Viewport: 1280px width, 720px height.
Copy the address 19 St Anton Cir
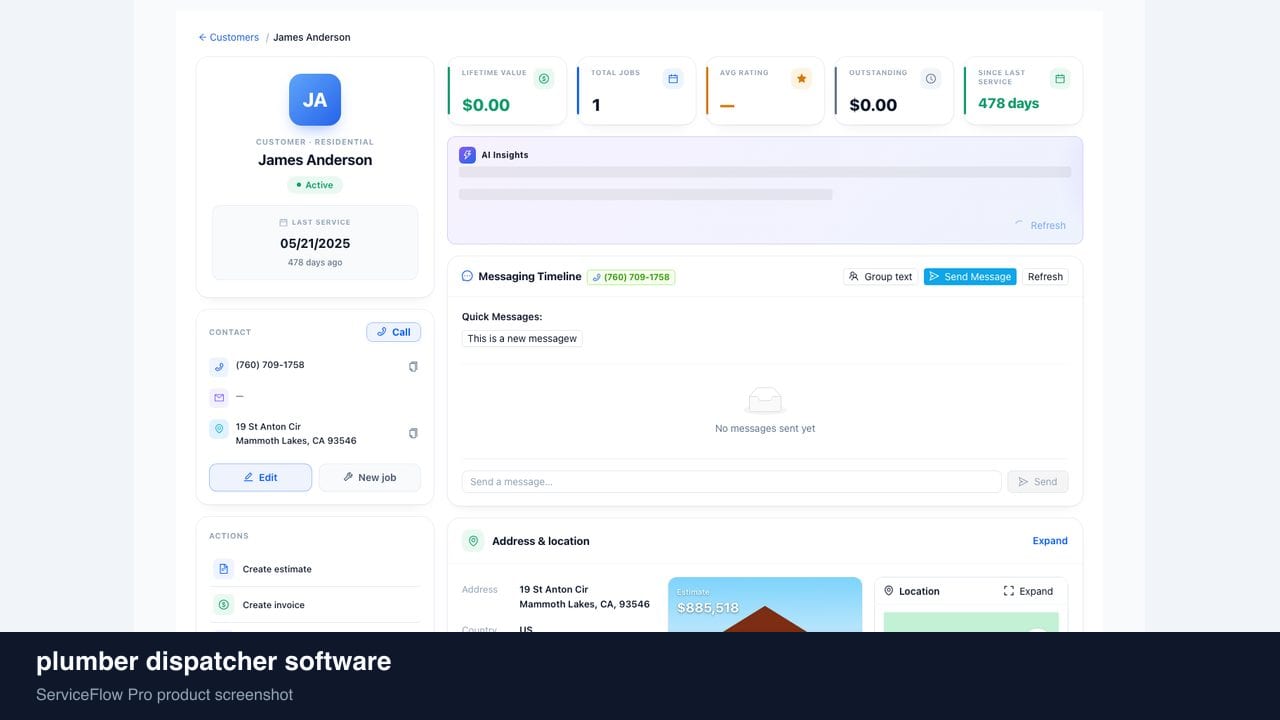[x=413, y=433]
